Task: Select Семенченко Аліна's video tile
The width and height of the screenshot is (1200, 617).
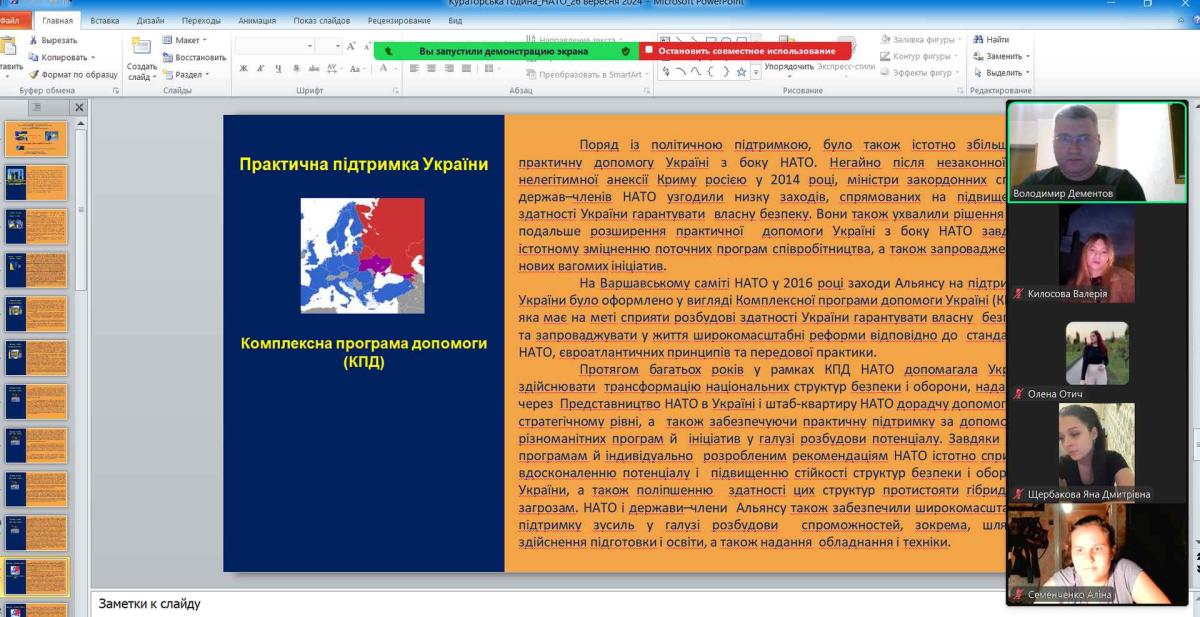Action: [1096, 553]
